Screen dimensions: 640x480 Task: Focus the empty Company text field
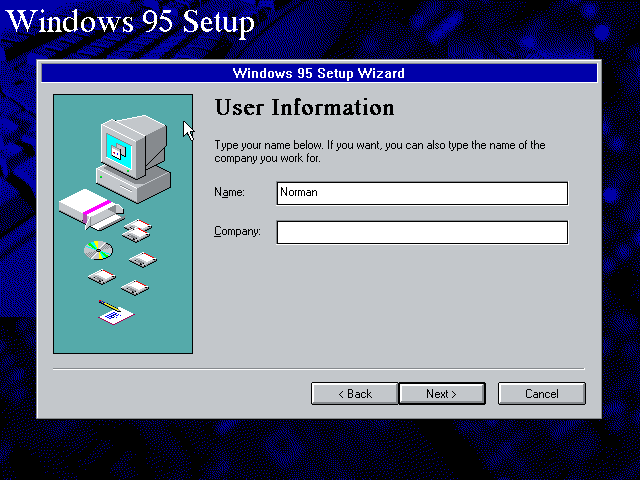422,233
